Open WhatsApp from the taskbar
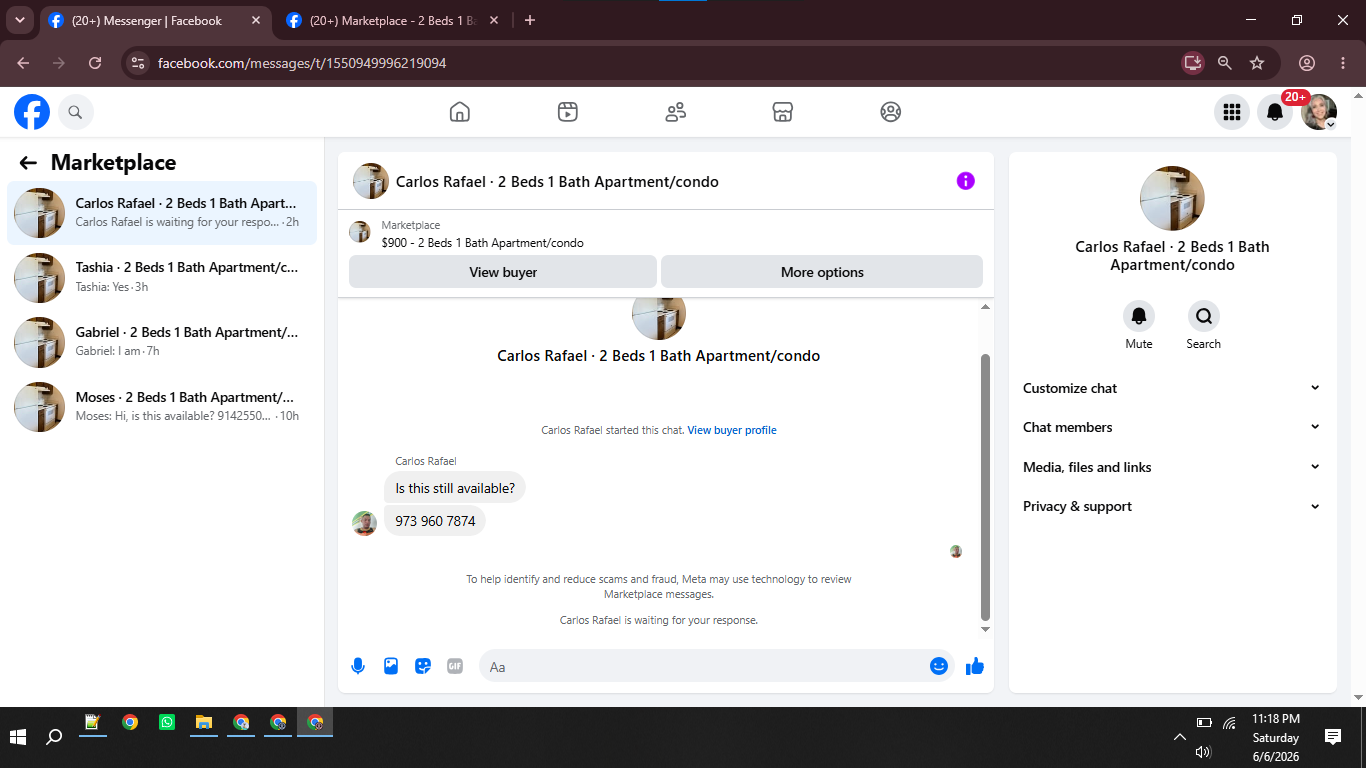The height and width of the screenshot is (768, 1366). (167, 722)
